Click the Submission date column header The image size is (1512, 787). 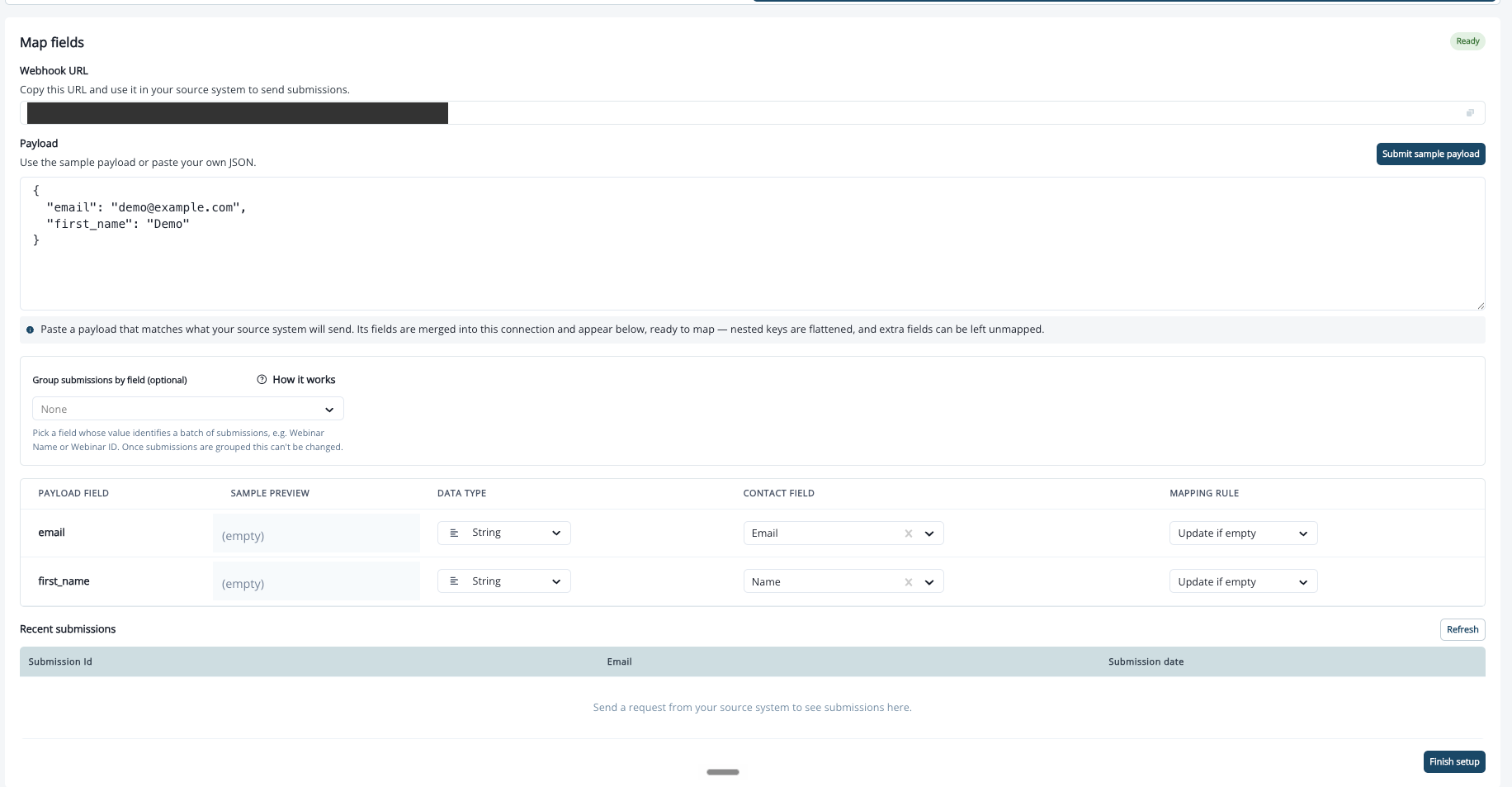pyautogui.click(x=1146, y=661)
